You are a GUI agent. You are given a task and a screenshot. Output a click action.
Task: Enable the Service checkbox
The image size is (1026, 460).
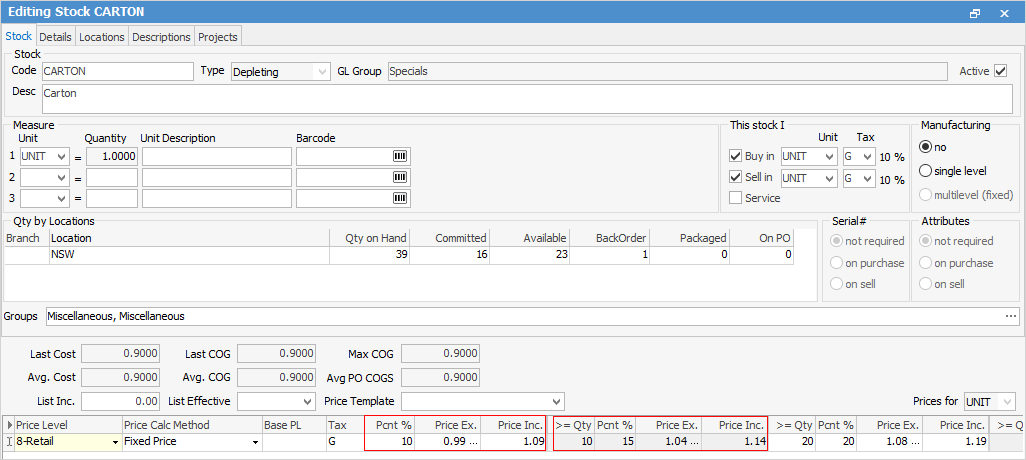(x=736, y=199)
